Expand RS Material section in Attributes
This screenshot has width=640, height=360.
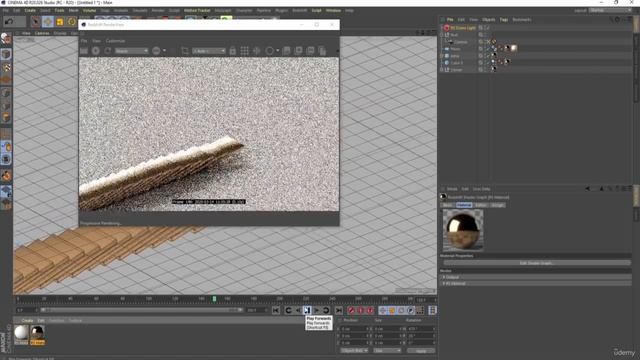point(444,283)
